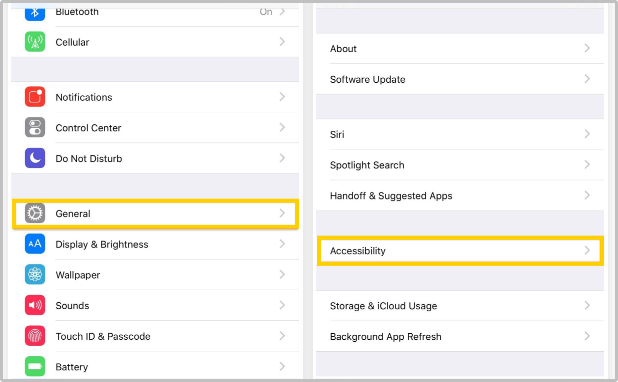
Task: Click the Control Center toggles icon
Action: (x=35, y=127)
